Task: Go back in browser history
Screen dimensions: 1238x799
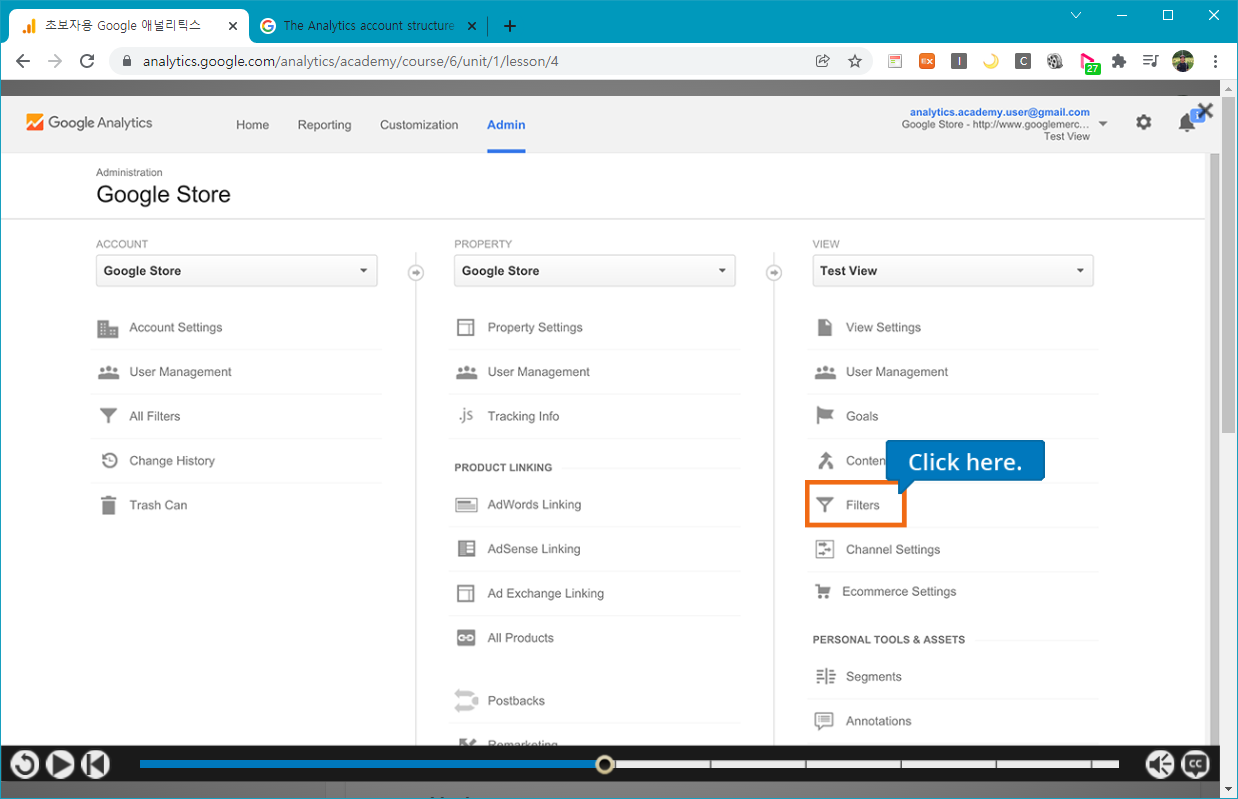Action: (x=23, y=61)
